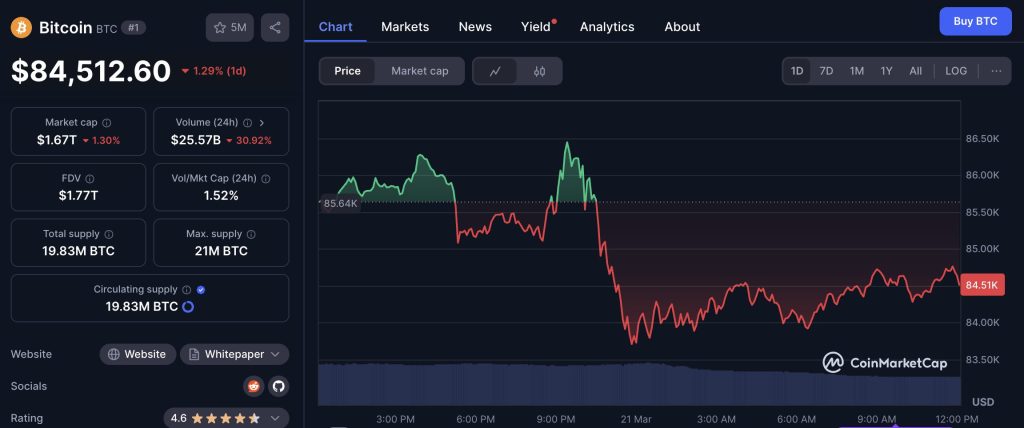1024x428 pixels.
Task: Click the info icon beside Max. supply
Action: [x=251, y=234]
